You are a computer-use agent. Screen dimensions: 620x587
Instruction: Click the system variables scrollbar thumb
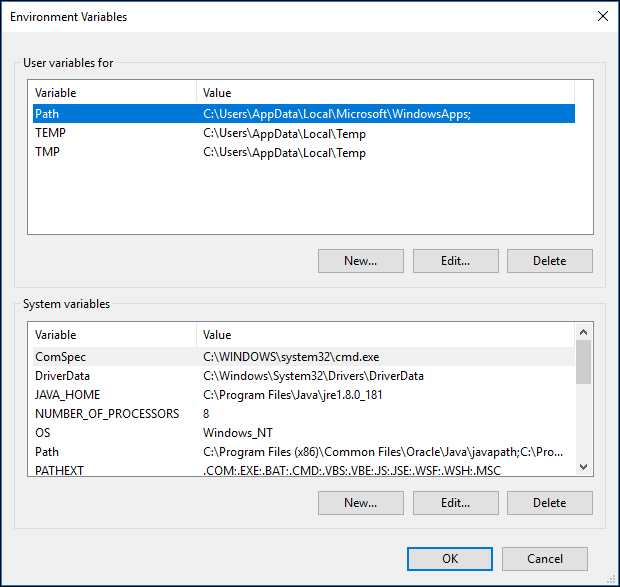click(584, 362)
